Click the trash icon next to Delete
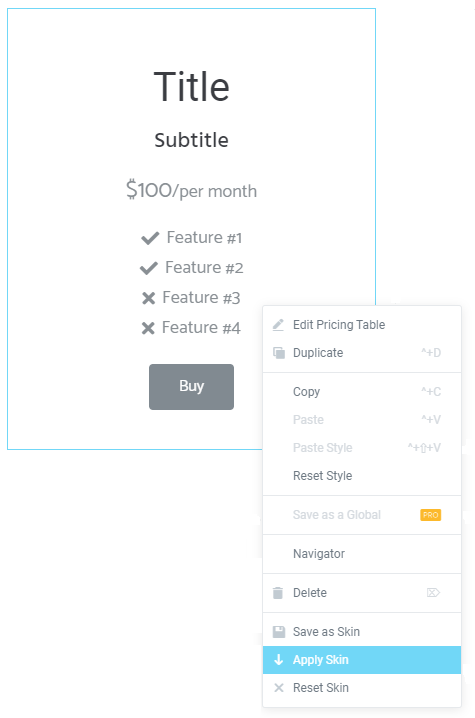Viewport: 475px width, 718px height. click(278, 593)
